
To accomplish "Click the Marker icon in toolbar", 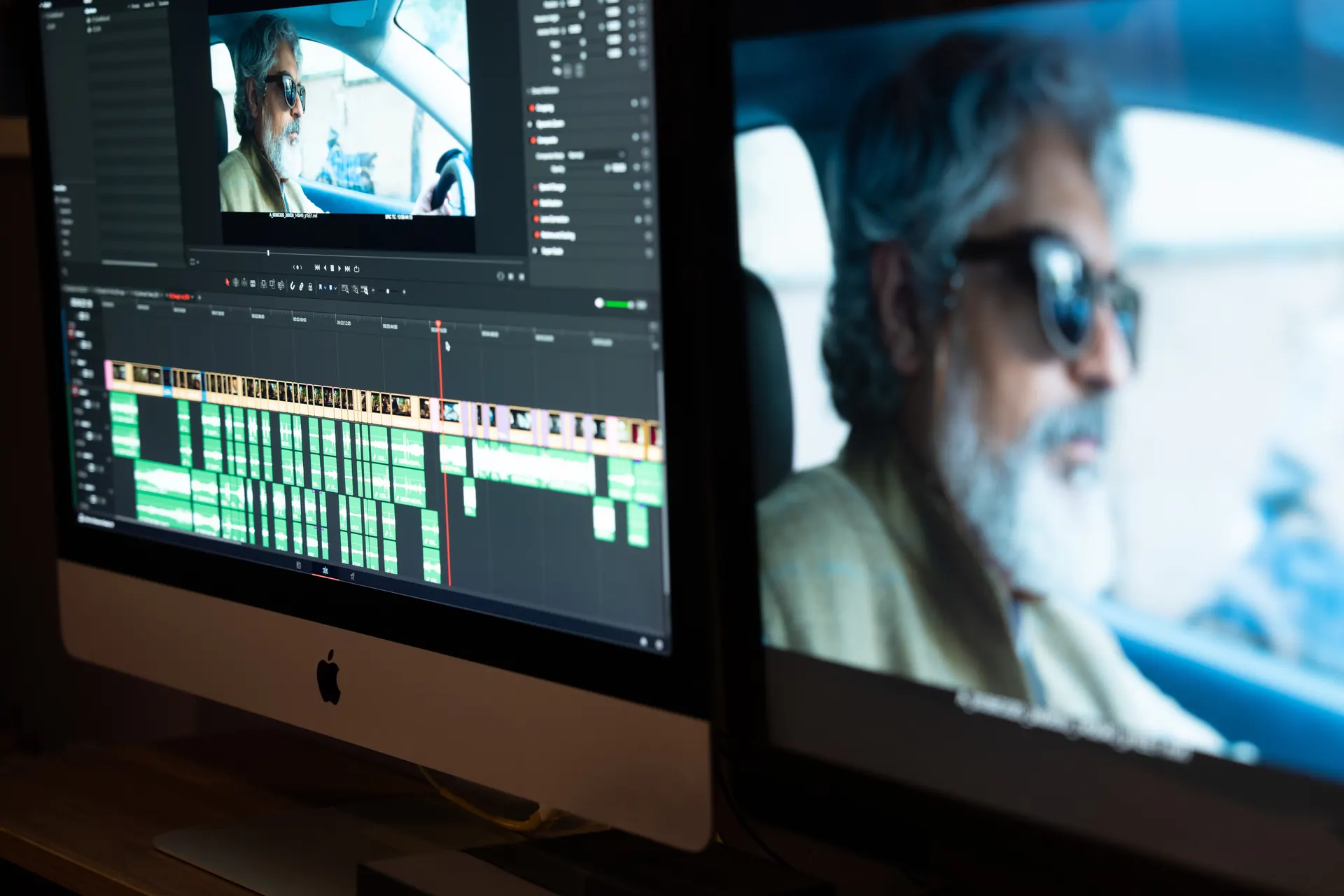I will tap(331, 287).
